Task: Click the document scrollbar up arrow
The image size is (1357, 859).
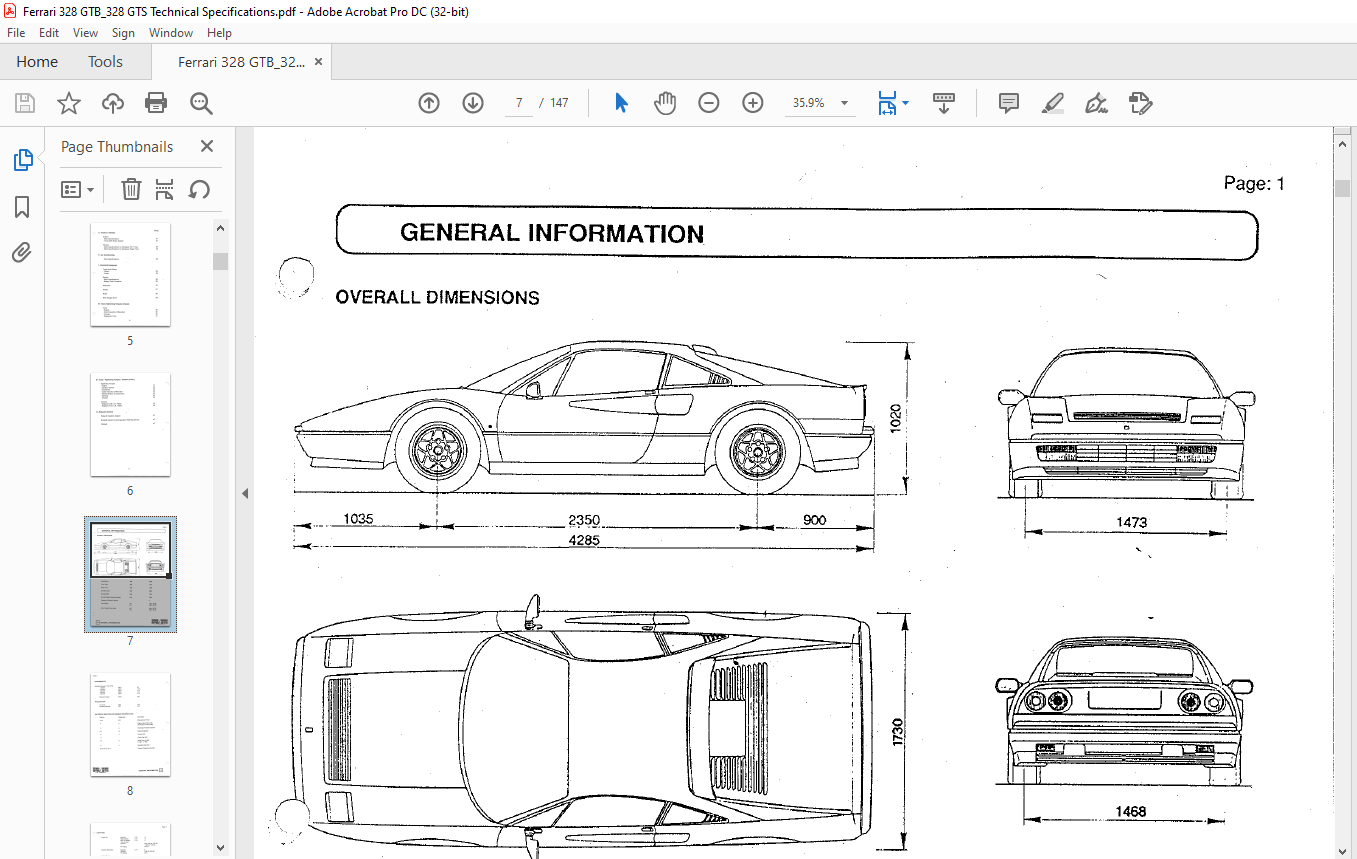Action: click(1343, 145)
